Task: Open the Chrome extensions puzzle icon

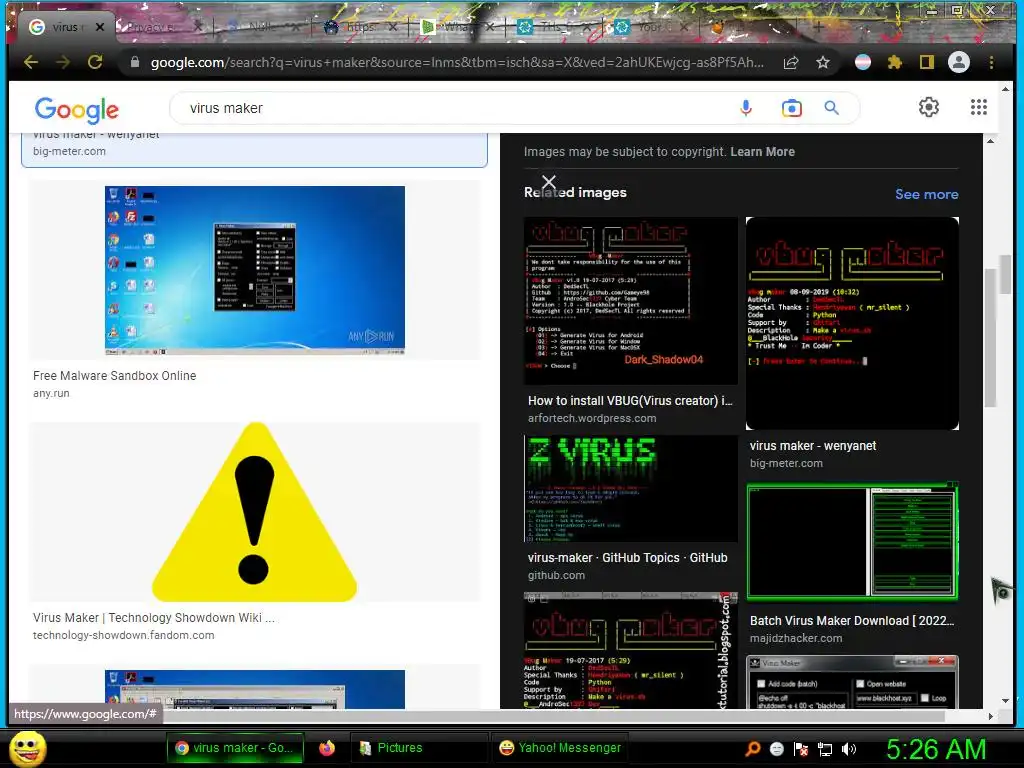Action: click(x=895, y=63)
